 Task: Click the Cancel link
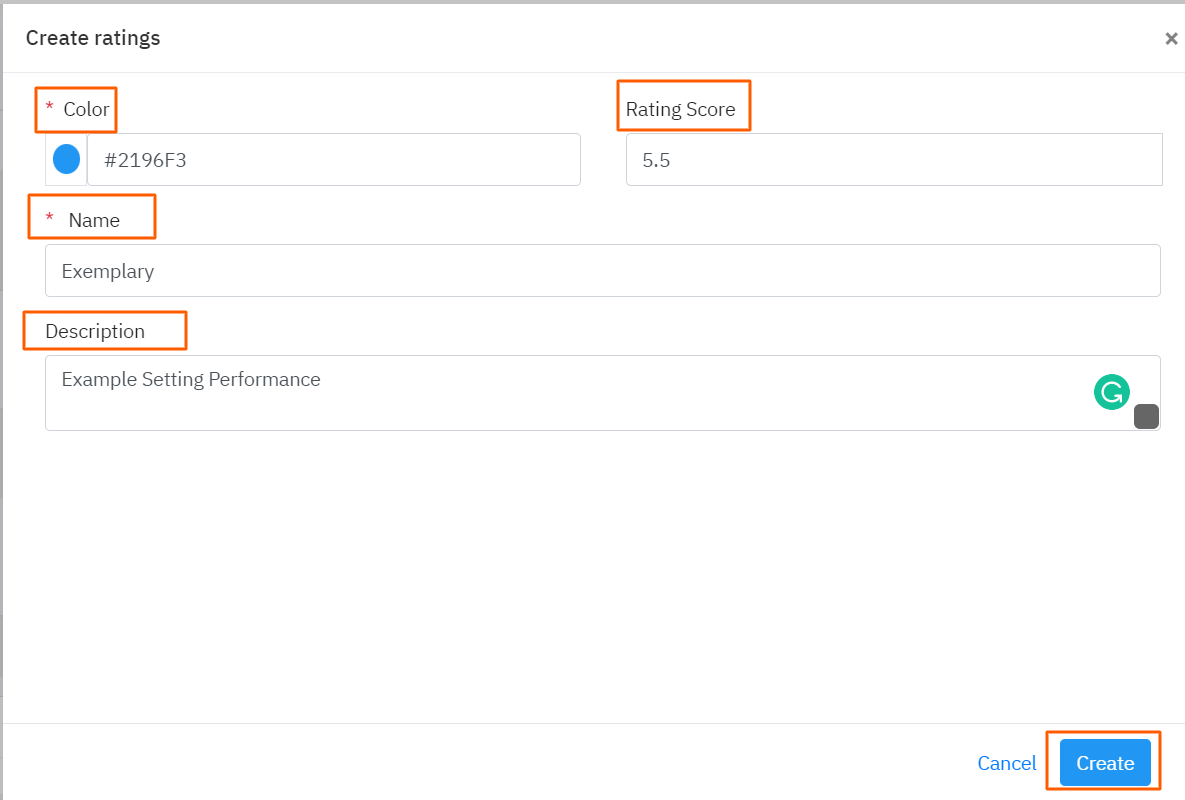[1006, 763]
